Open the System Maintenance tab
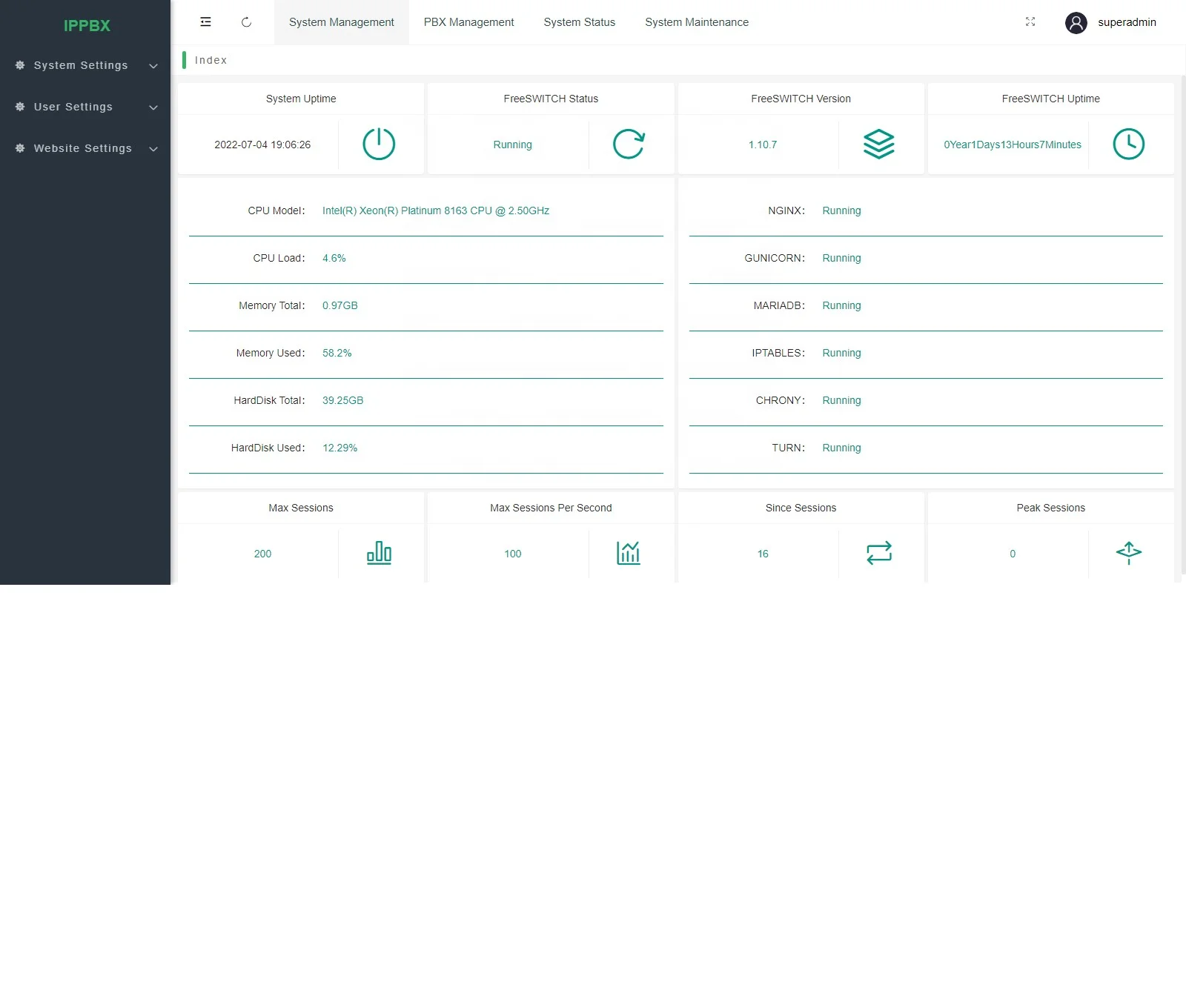 (x=697, y=22)
